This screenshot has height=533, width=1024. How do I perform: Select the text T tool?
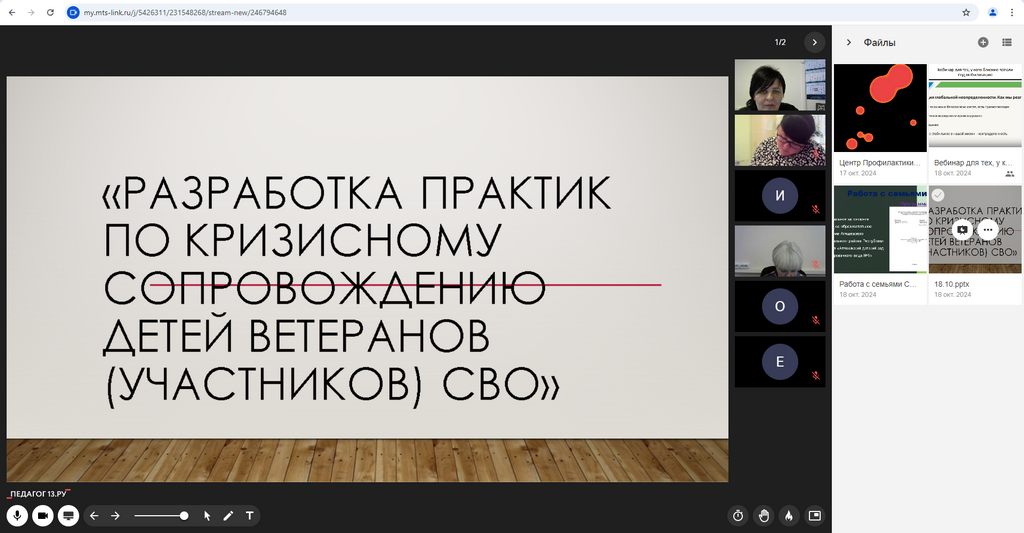click(x=249, y=516)
